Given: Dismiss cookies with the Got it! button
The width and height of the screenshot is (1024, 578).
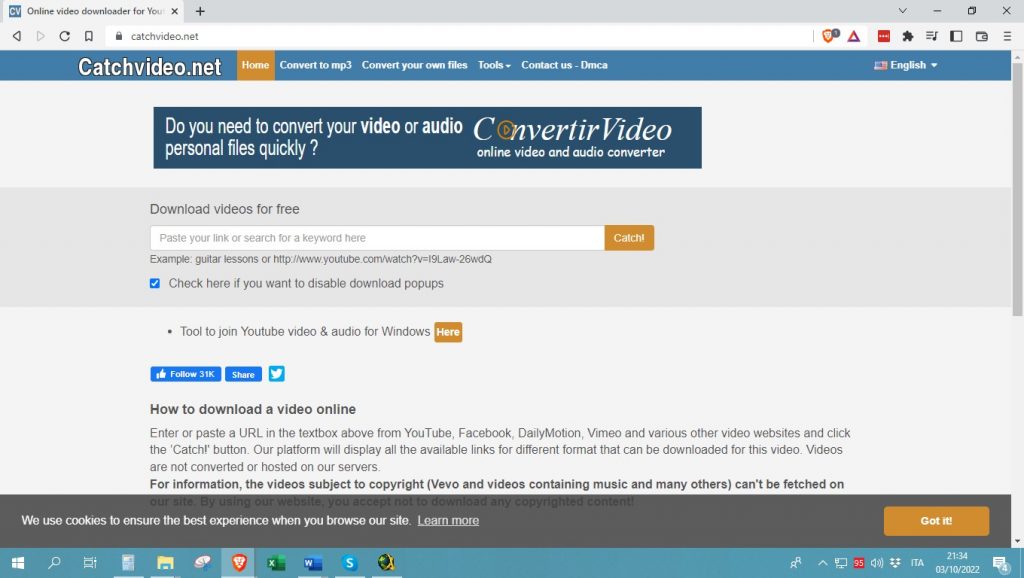Looking at the screenshot, I should click(x=936, y=520).
